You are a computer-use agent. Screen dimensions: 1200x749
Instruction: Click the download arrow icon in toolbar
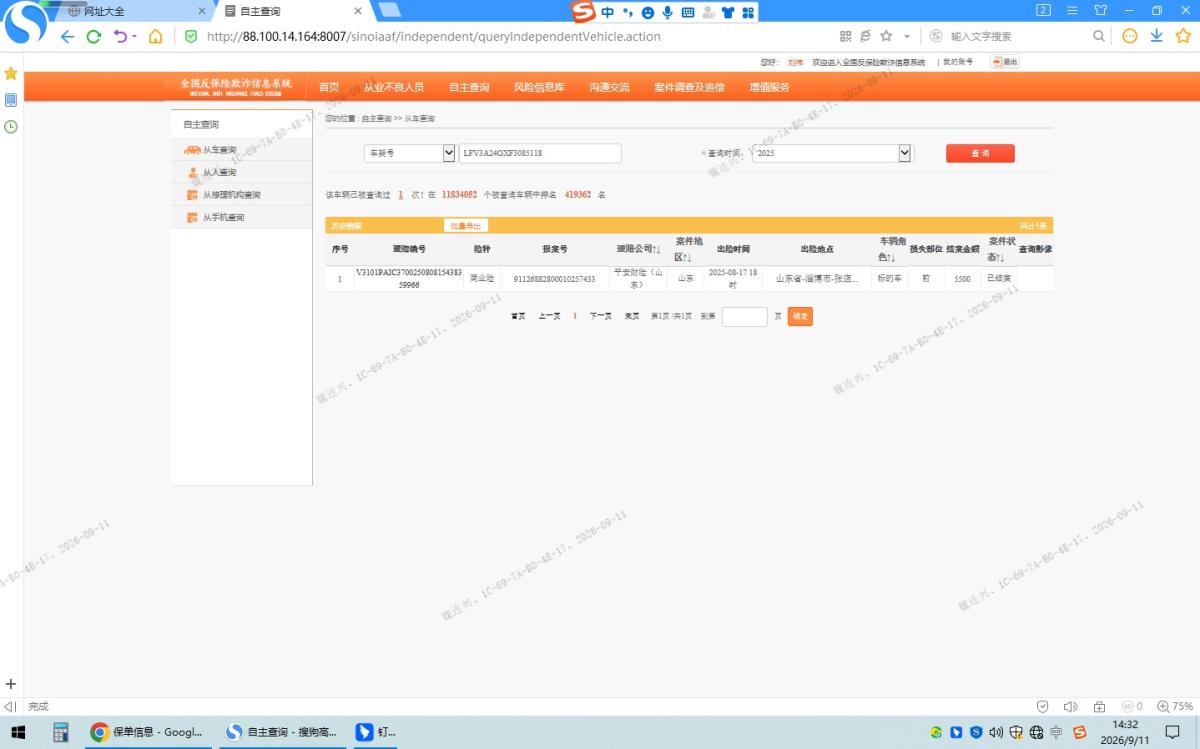click(x=1156, y=36)
